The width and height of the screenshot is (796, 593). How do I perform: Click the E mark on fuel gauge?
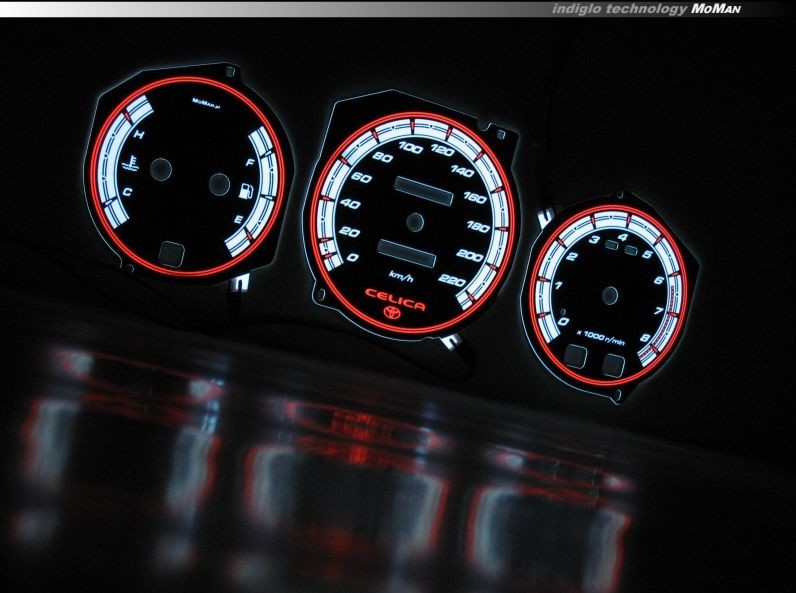point(237,219)
